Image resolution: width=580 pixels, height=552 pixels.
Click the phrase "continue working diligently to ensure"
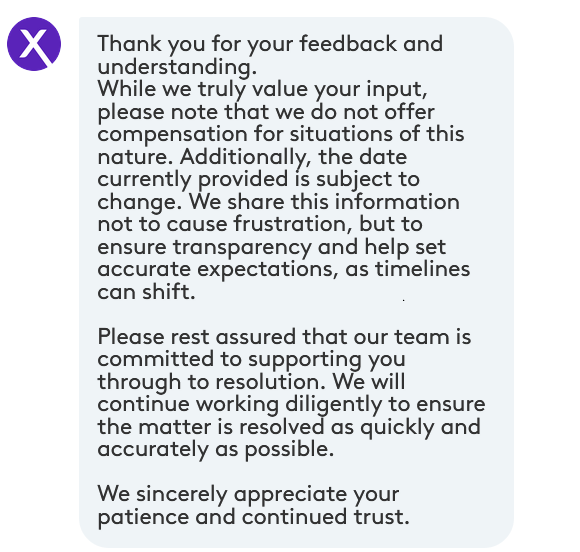[291, 404]
